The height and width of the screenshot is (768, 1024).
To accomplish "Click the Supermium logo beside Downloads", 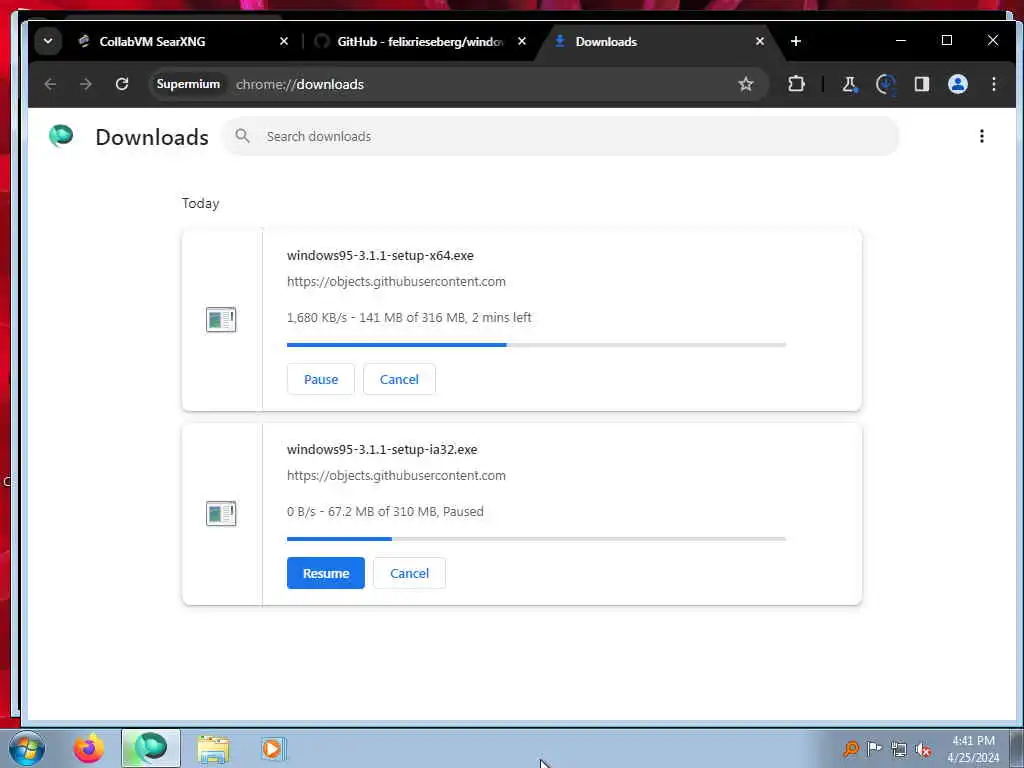I will tap(61, 136).
